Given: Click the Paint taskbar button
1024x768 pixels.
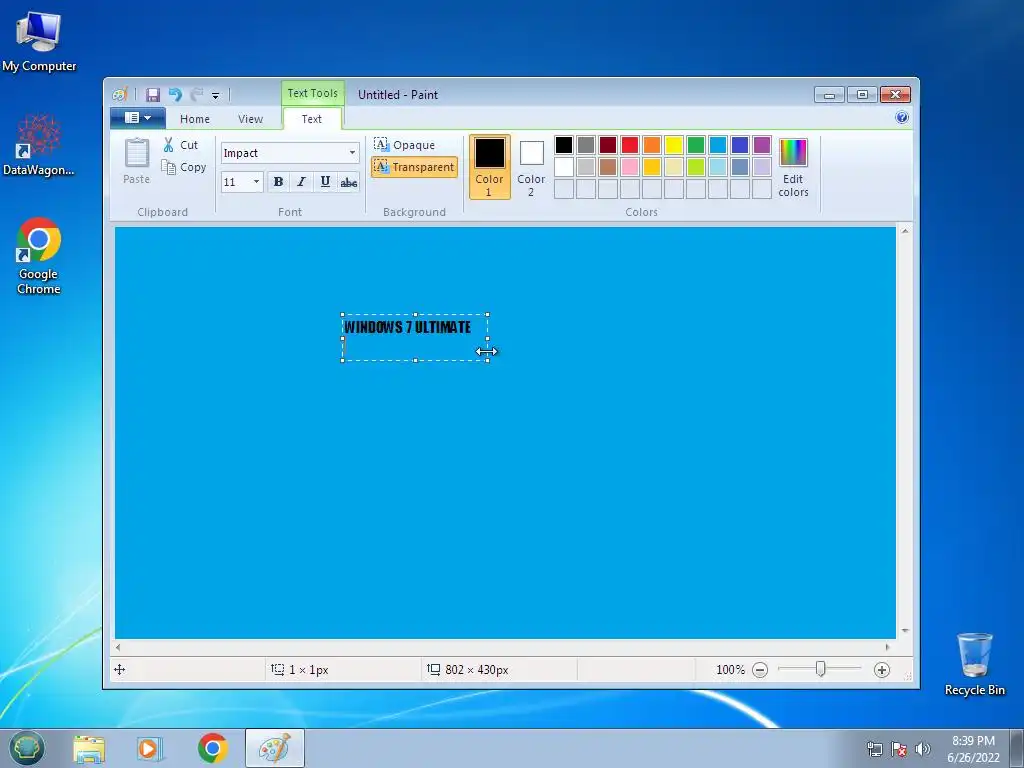Looking at the screenshot, I should pos(275,748).
